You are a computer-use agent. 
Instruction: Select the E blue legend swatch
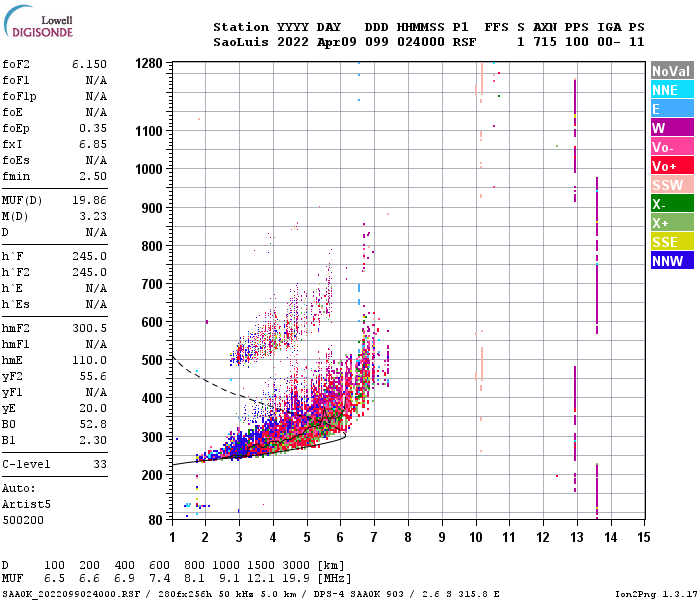tap(672, 109)
